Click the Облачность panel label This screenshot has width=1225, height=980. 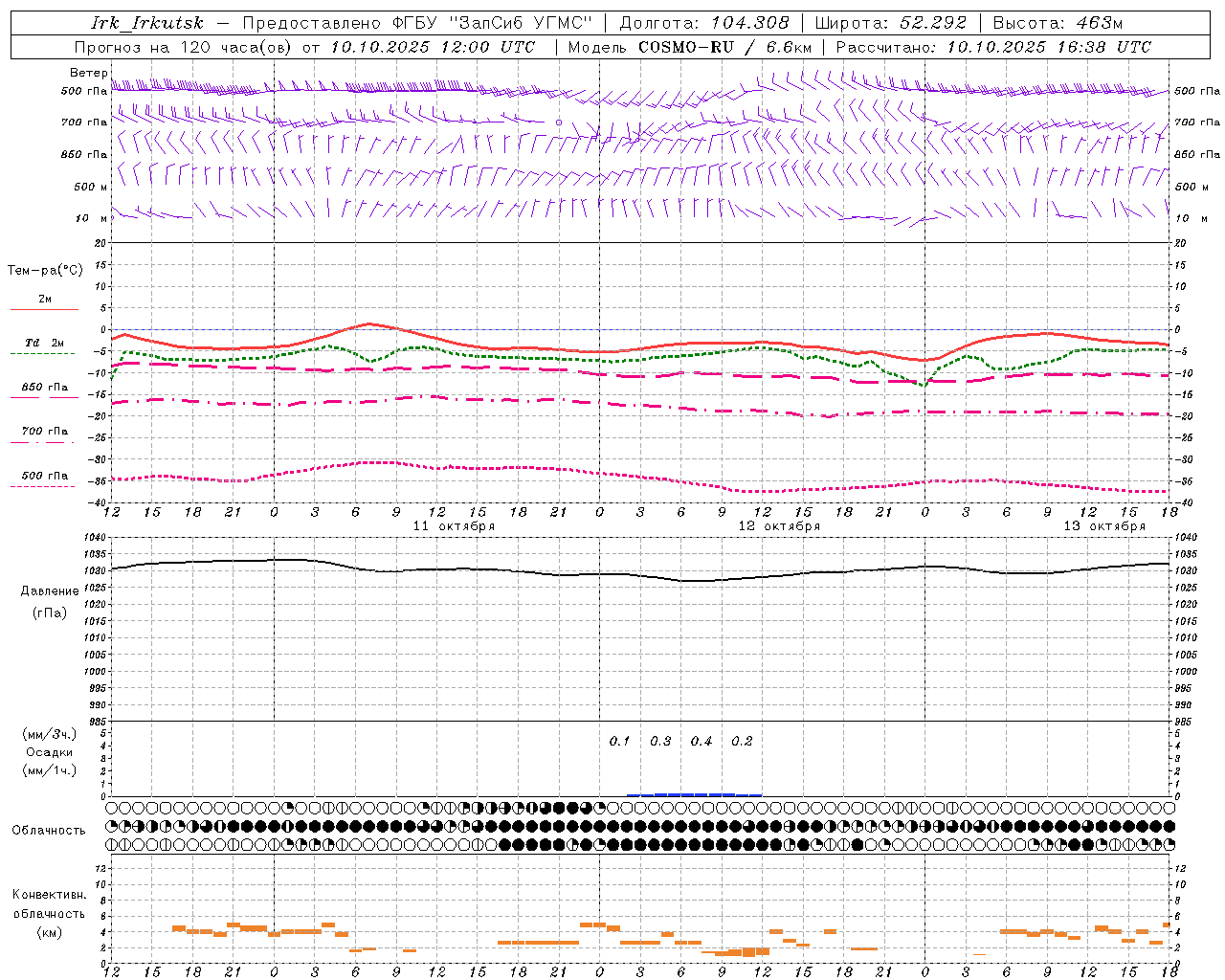(x=49, y=831)
